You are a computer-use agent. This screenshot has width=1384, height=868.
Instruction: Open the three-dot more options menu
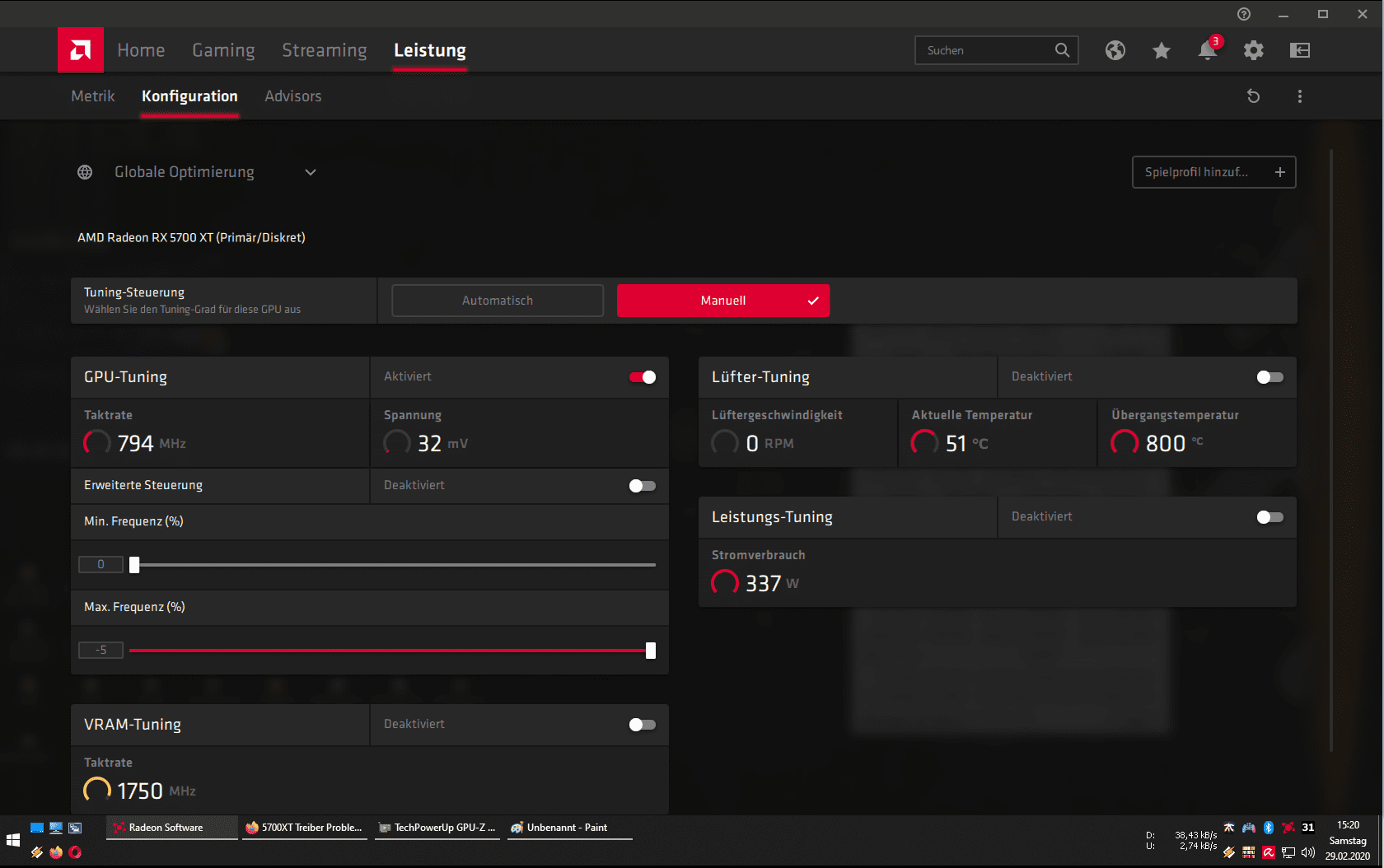click(x=1300, y=96)
